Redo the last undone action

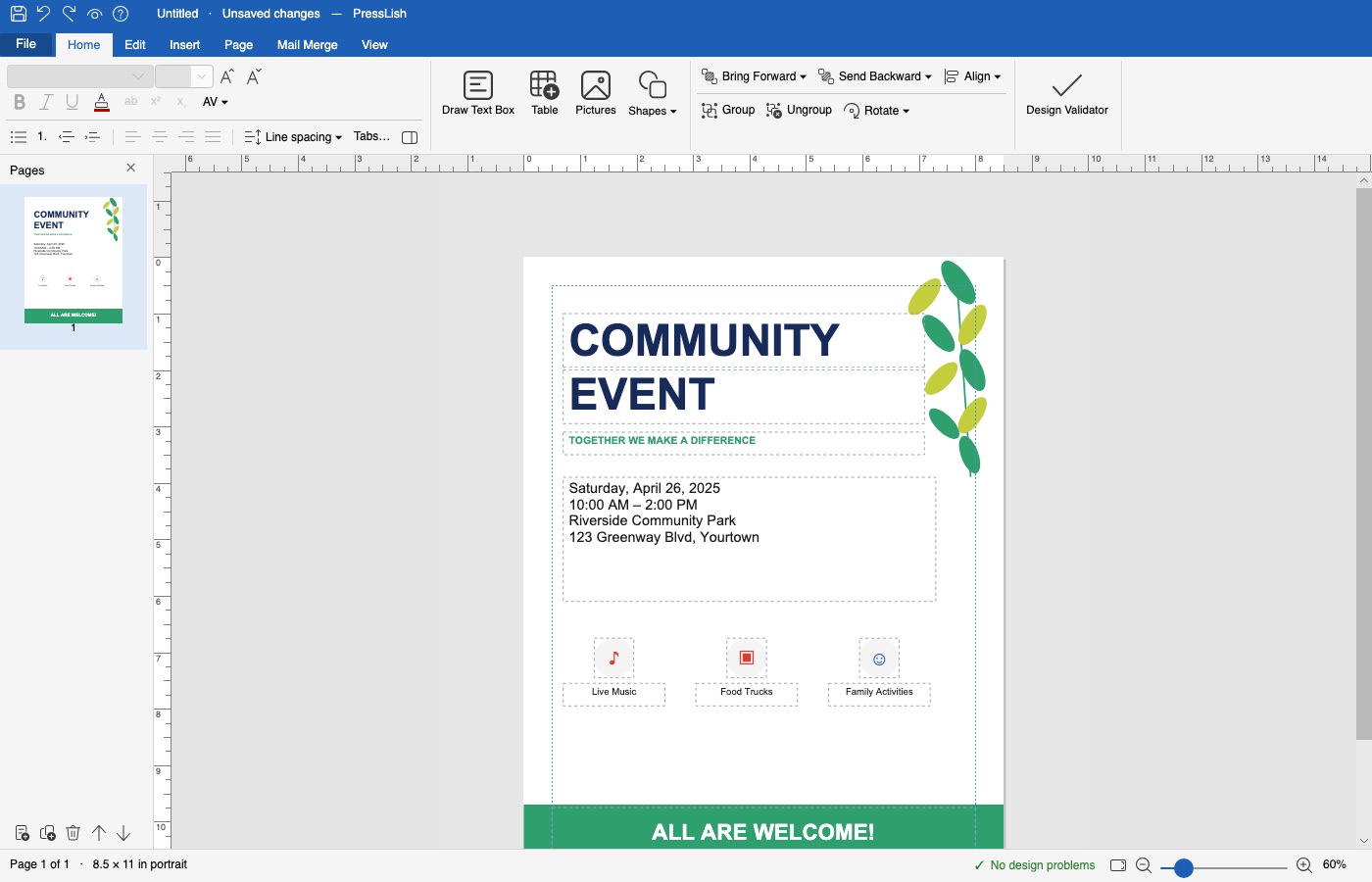(69, 14)
